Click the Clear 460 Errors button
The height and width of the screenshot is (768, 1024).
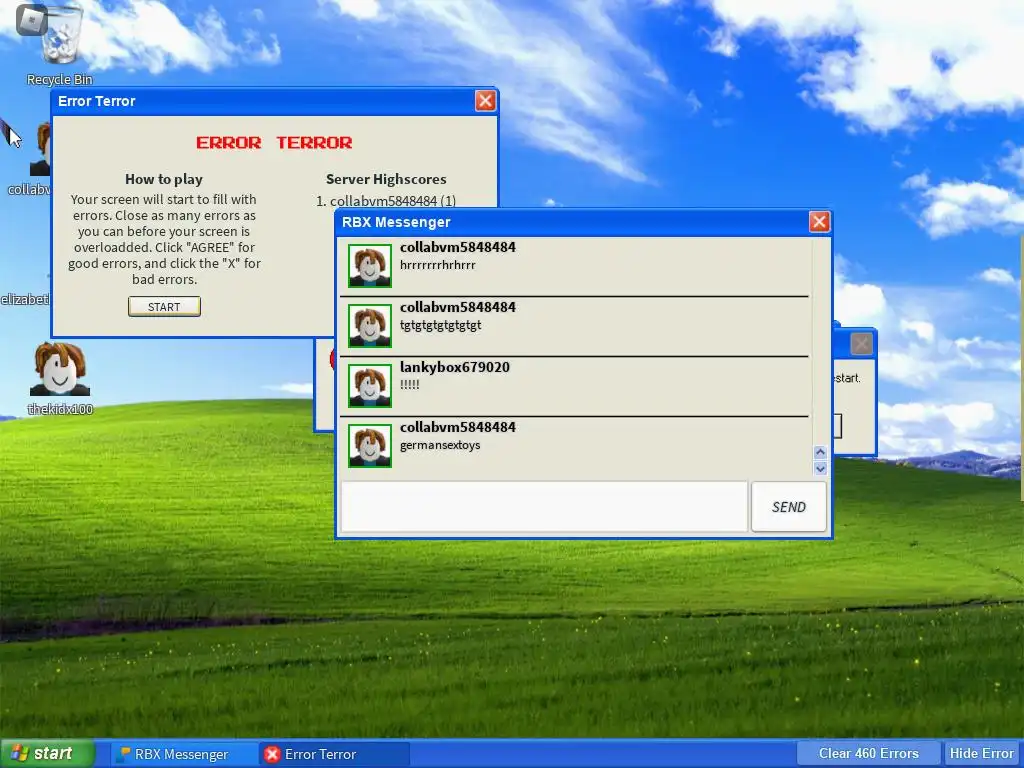[869, 754]
